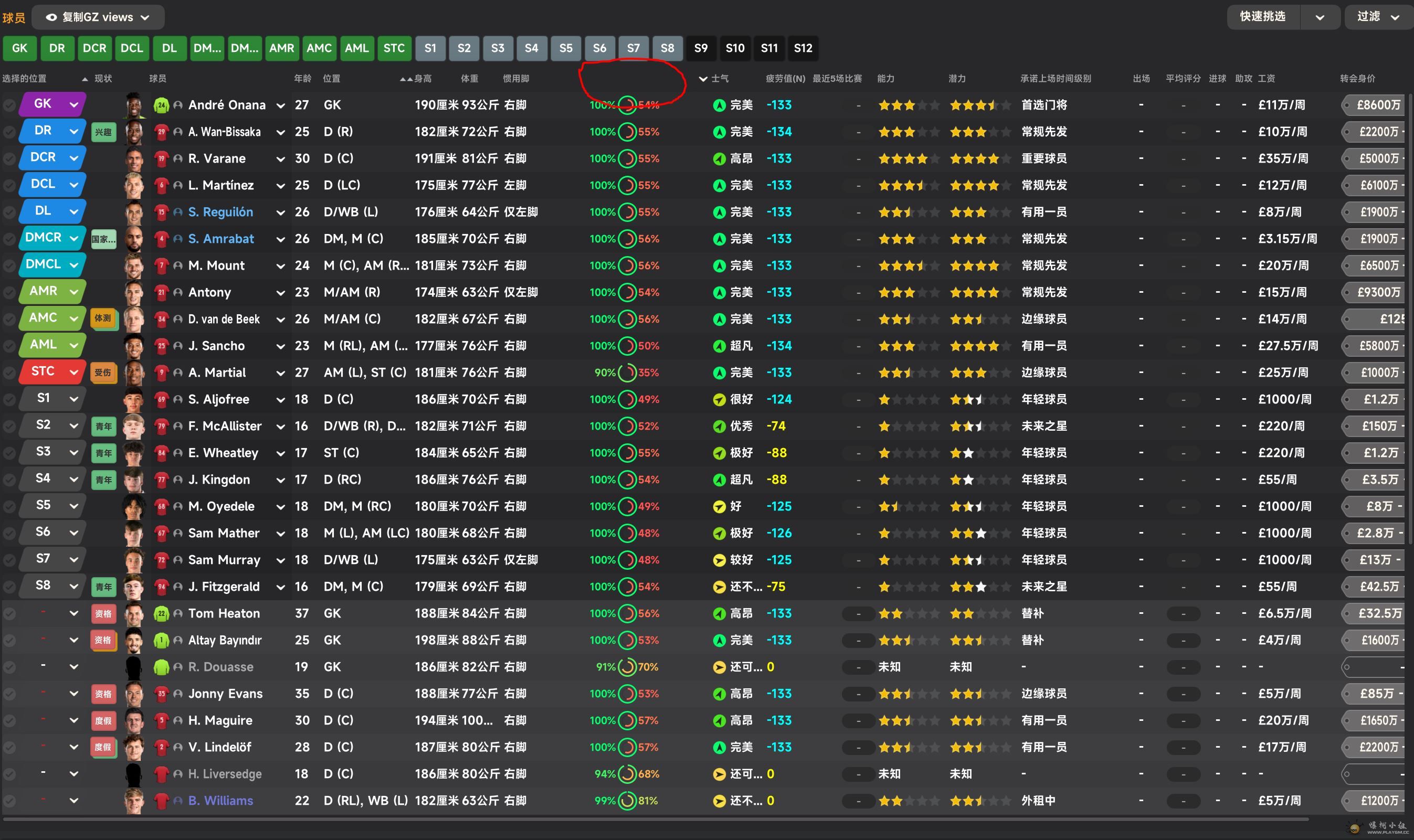Open the STC position selector dropdown
Viewport: 1414px width, 840px height.
52,372
